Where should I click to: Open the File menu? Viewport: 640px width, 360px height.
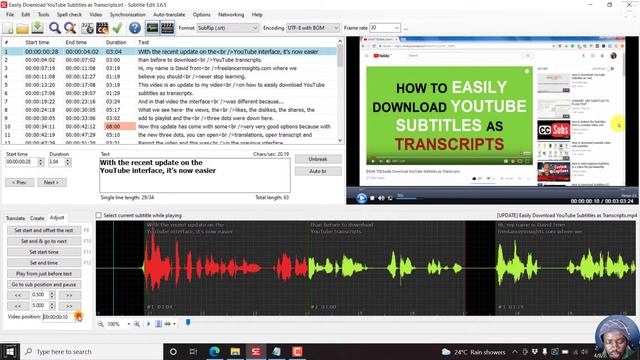coord(10,14)
